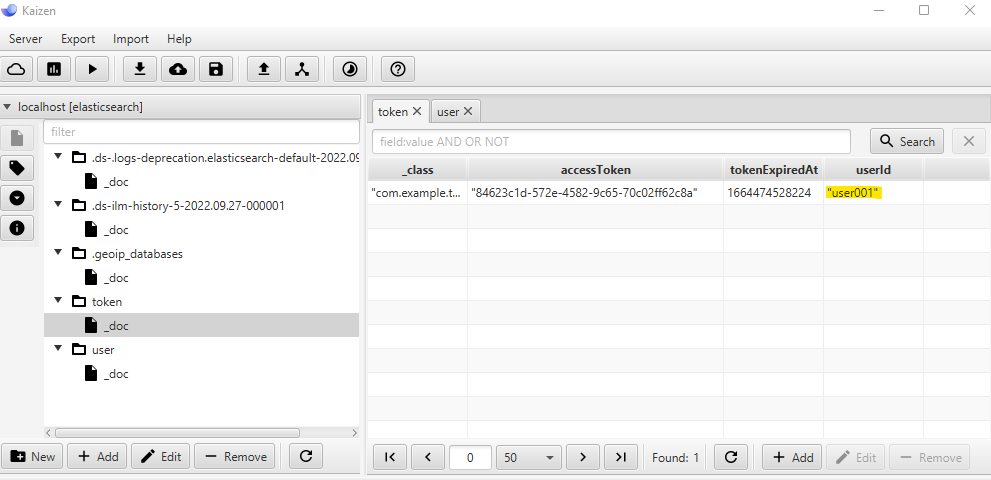This screenshot has width=991, height=480.
Task: Click the download arrow toolbar icon
Action: click(140, 69)
